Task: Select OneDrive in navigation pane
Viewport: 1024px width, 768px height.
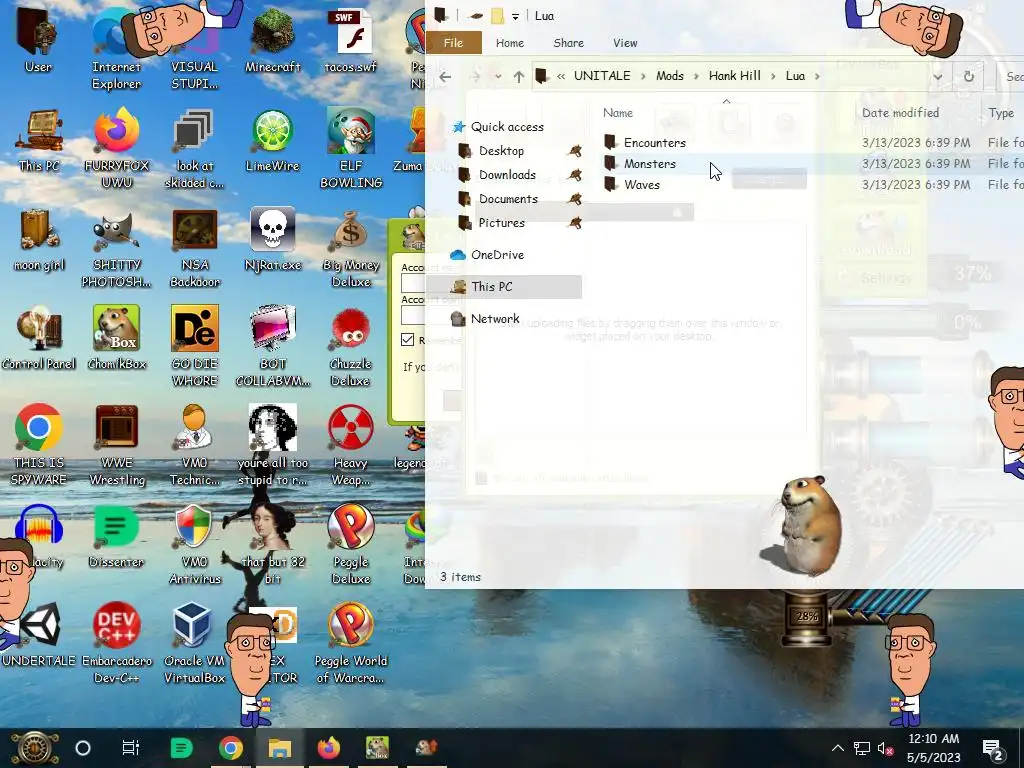Action: tap(497, 255)
